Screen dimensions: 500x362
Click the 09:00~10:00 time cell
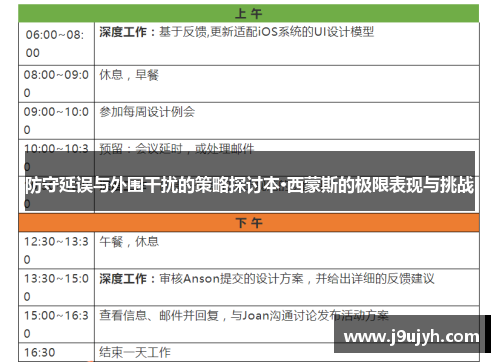[57, 121]
